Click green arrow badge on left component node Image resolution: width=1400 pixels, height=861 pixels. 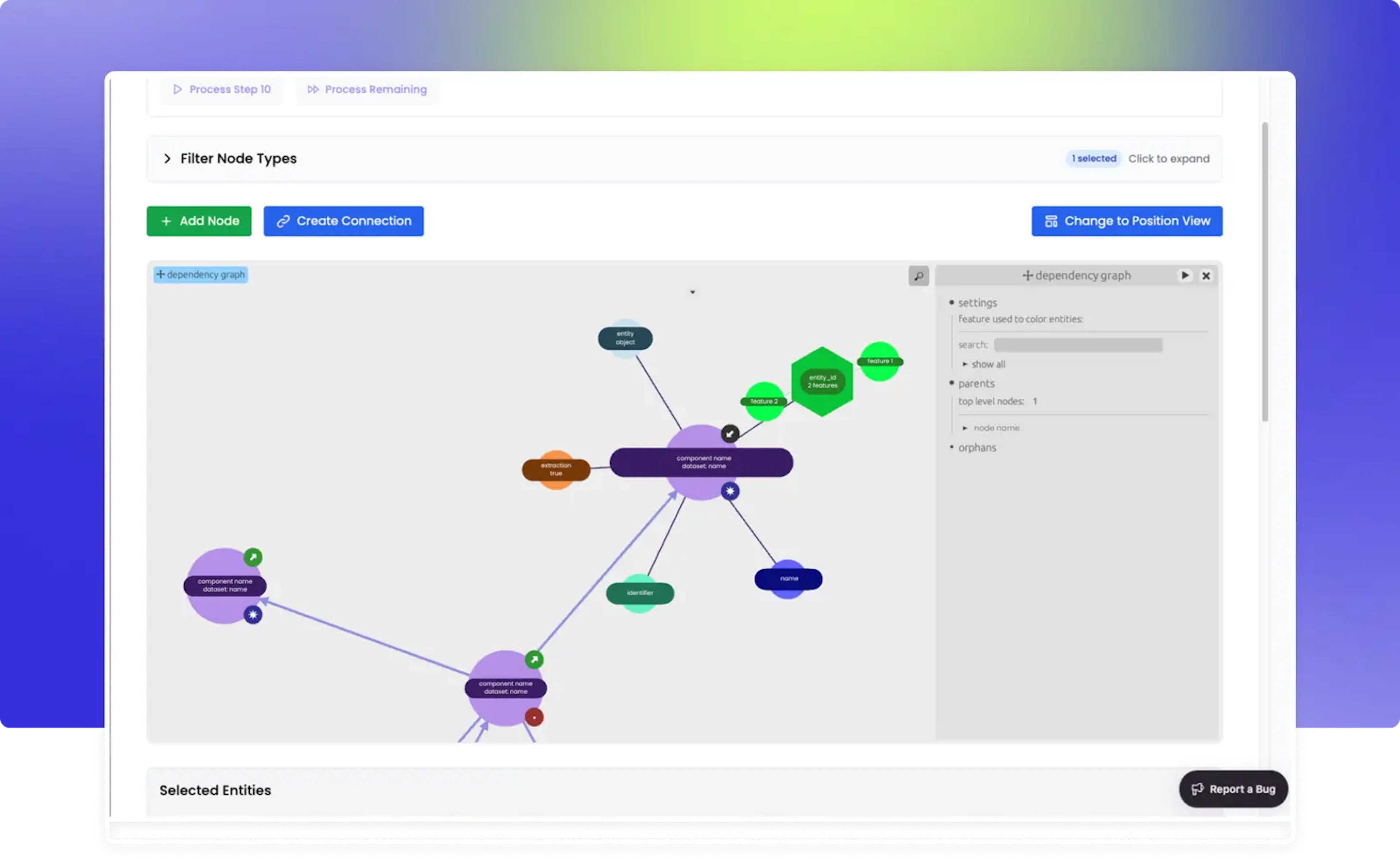253,557
